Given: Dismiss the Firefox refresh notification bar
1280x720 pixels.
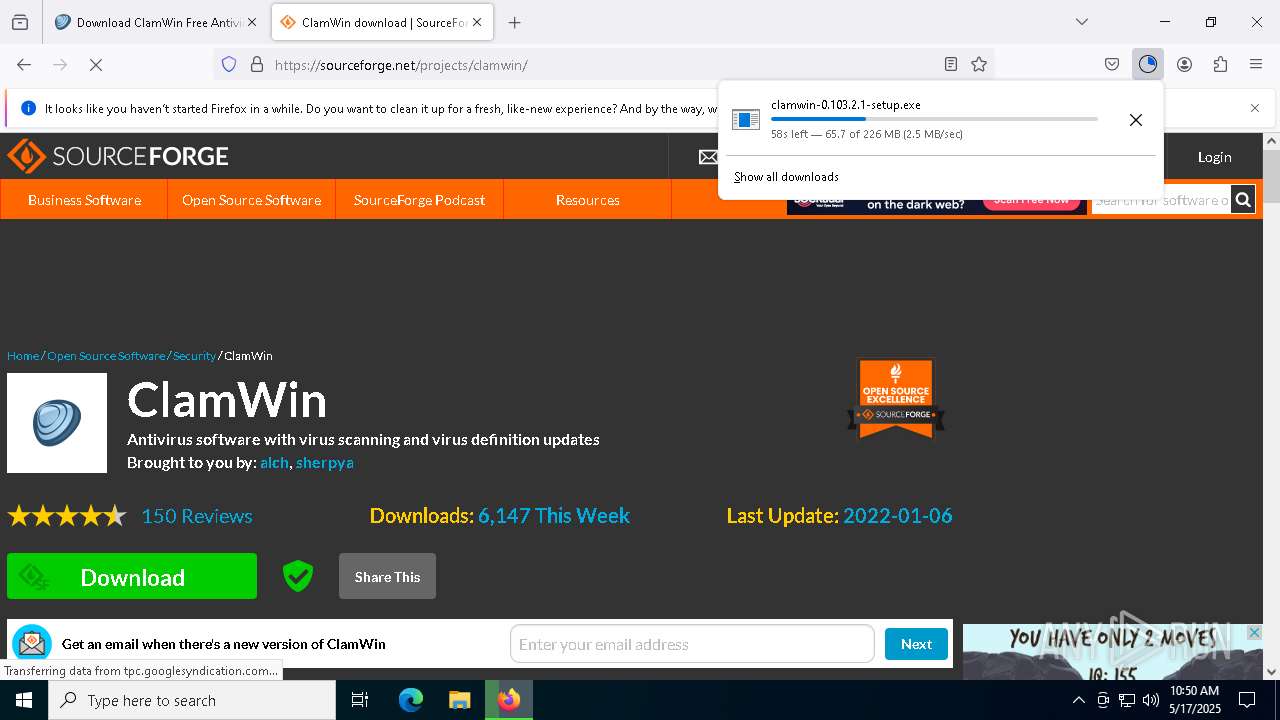Looking at the screenshot, I should point(1254,108).
